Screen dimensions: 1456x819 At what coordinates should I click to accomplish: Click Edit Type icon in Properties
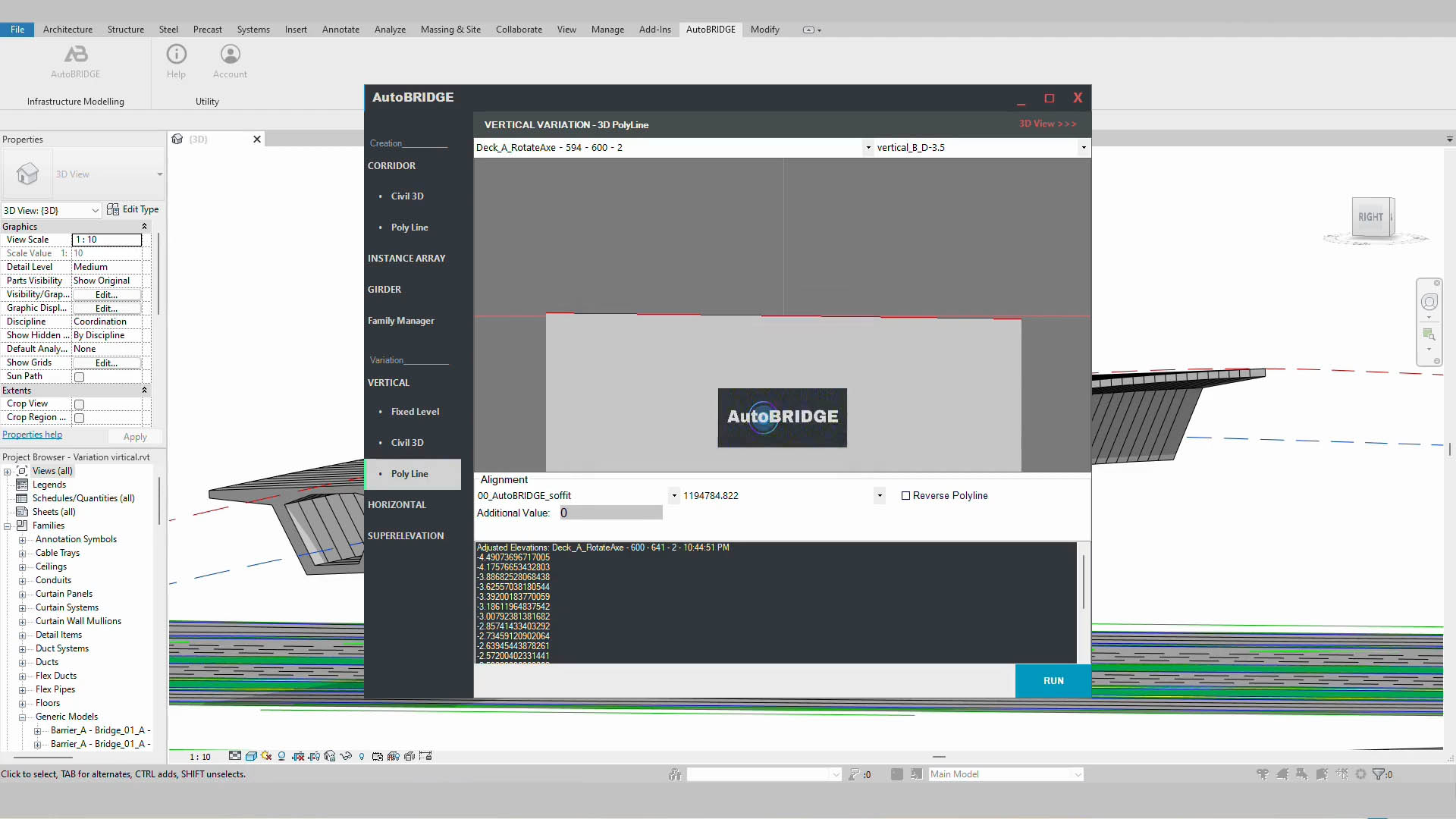[x=113, y=209]
